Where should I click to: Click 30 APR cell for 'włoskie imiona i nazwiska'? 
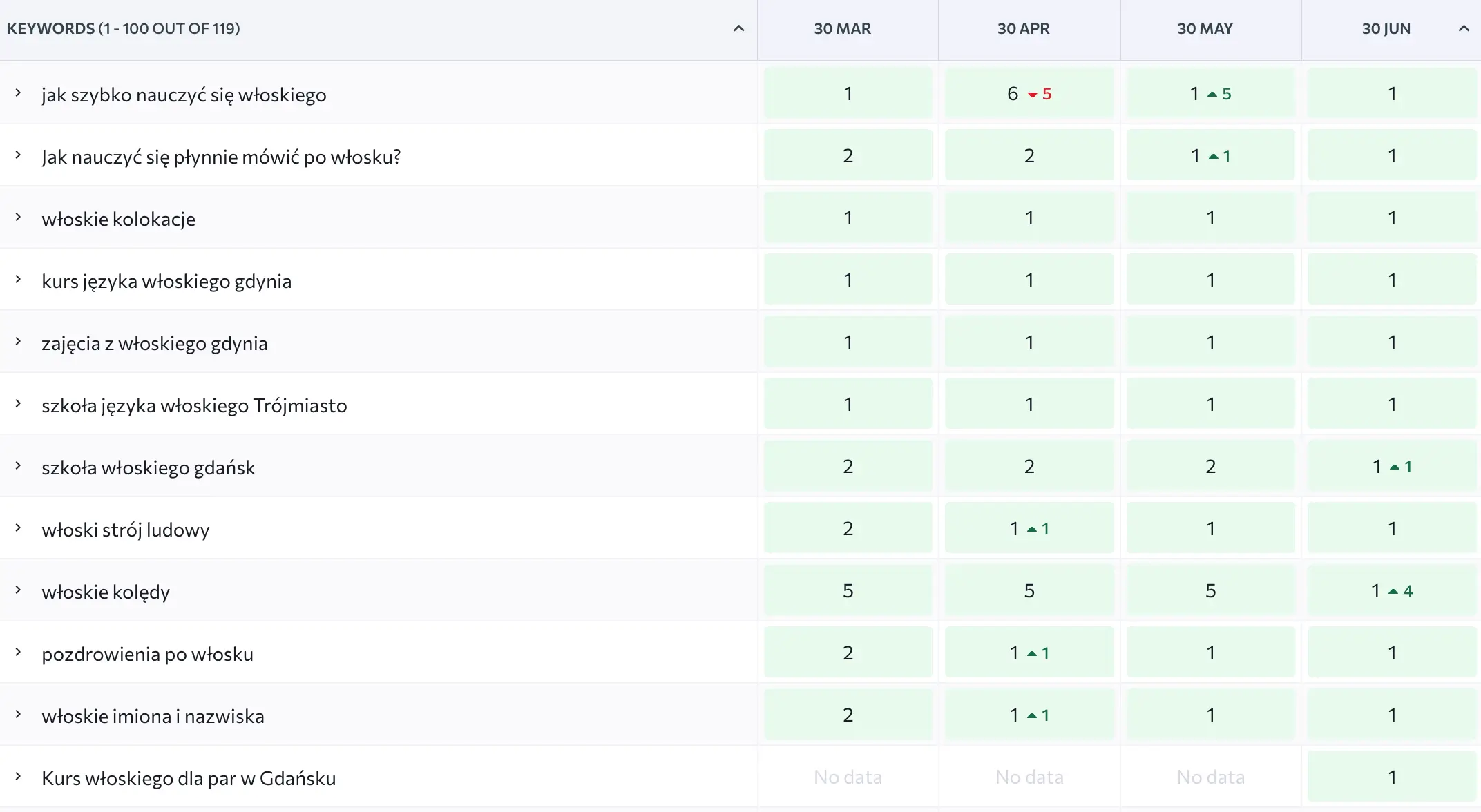[1029, 715]
